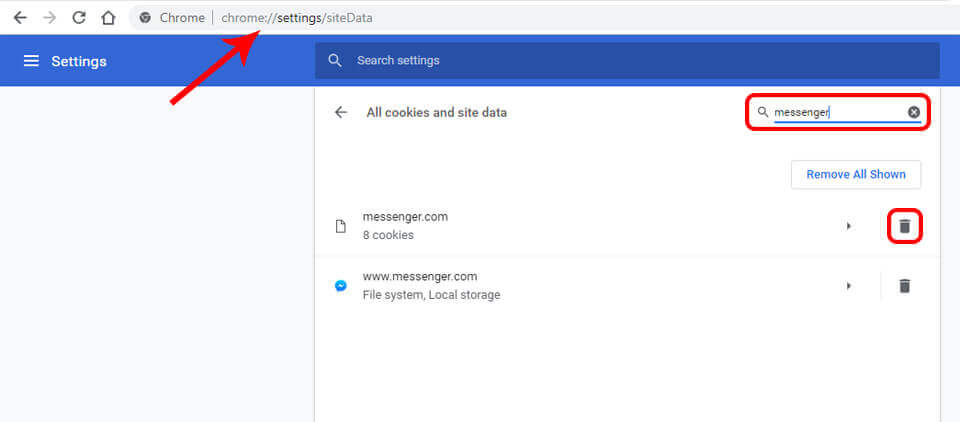
Task: Expand the messenger.com 8 cookies entry
Action: click(849, 226)
